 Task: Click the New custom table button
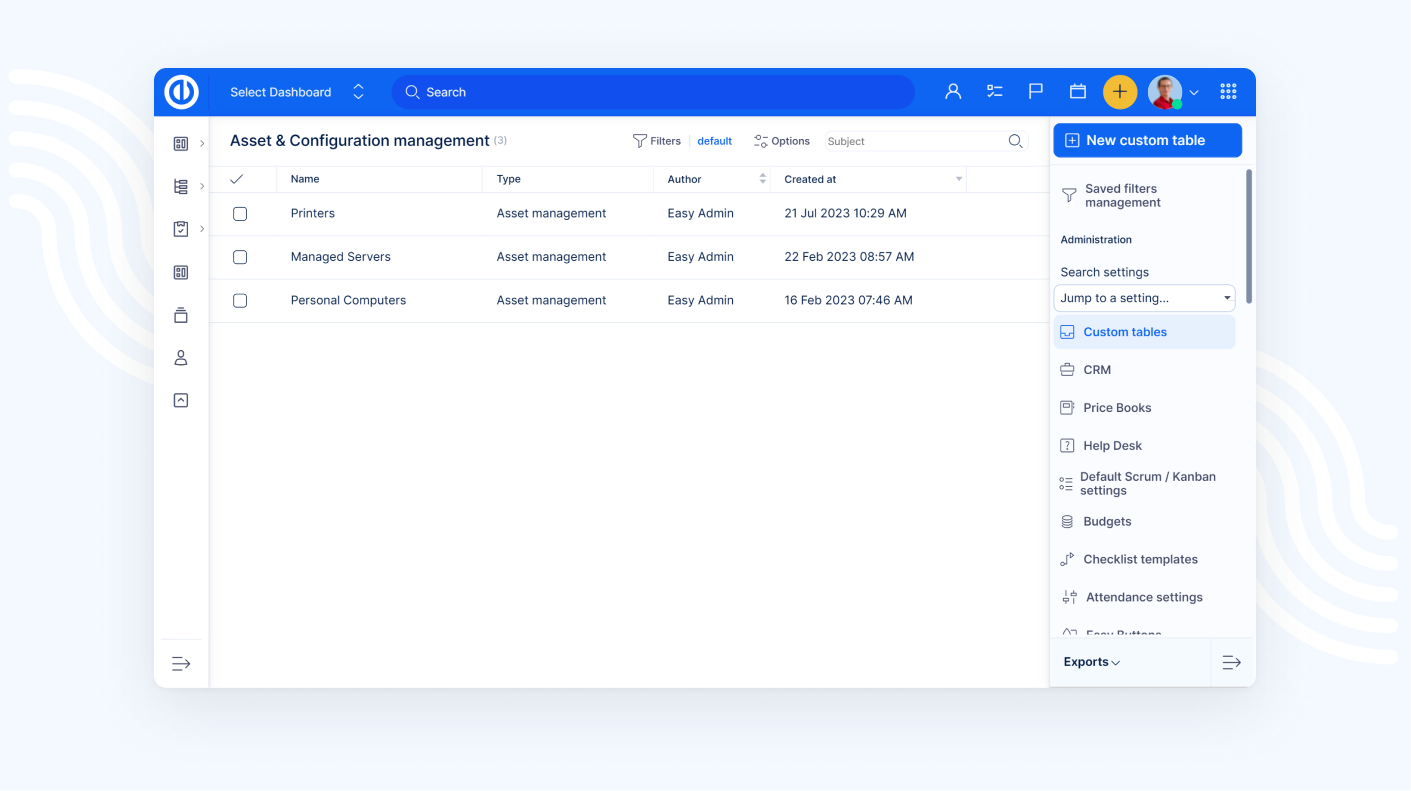1147,141
